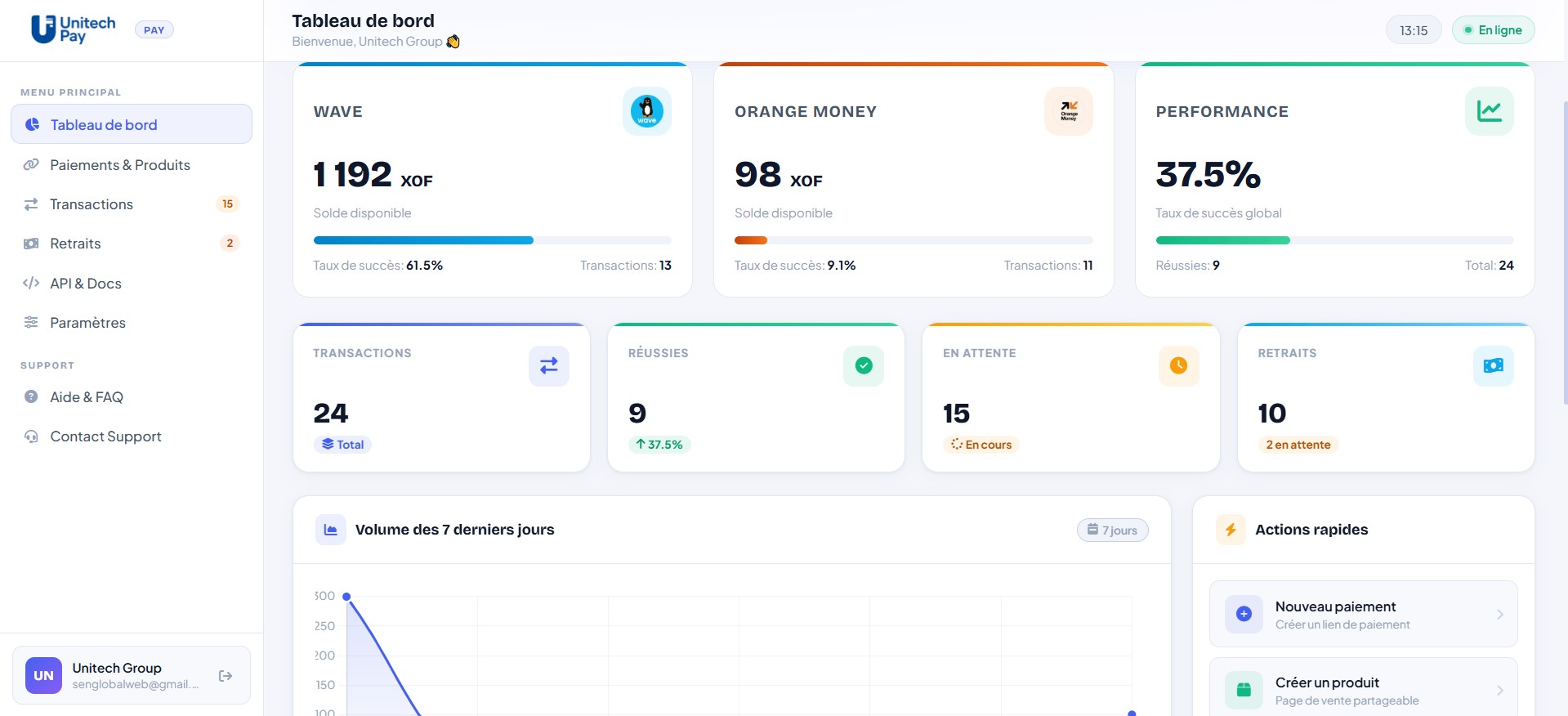Open Paramètres settings page
This screenshot has height=716, width=1568.
click(132, 322)
